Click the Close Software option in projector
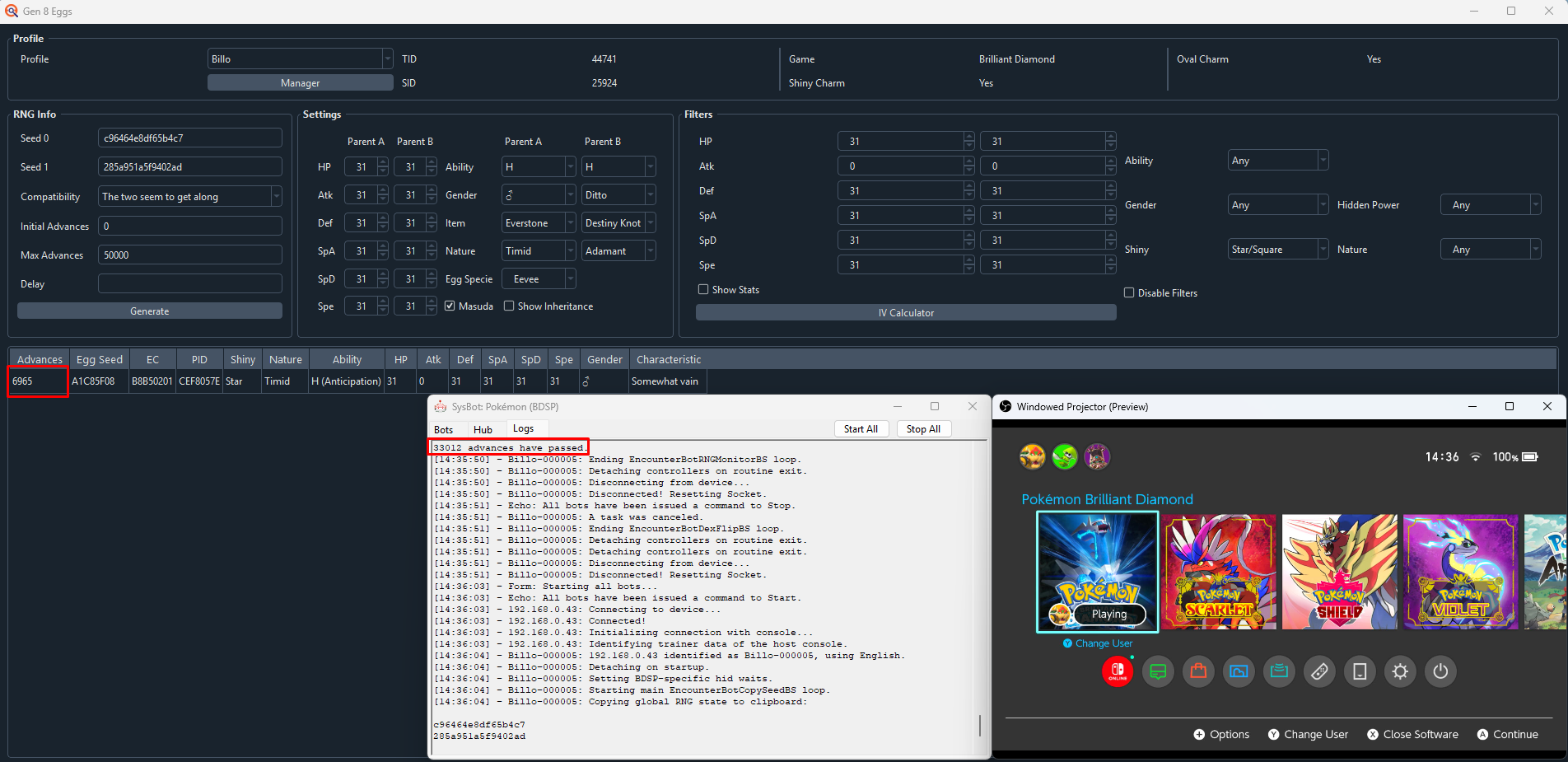The width and height of the screenshot is (1568, 762). (x=1412, y=734)
